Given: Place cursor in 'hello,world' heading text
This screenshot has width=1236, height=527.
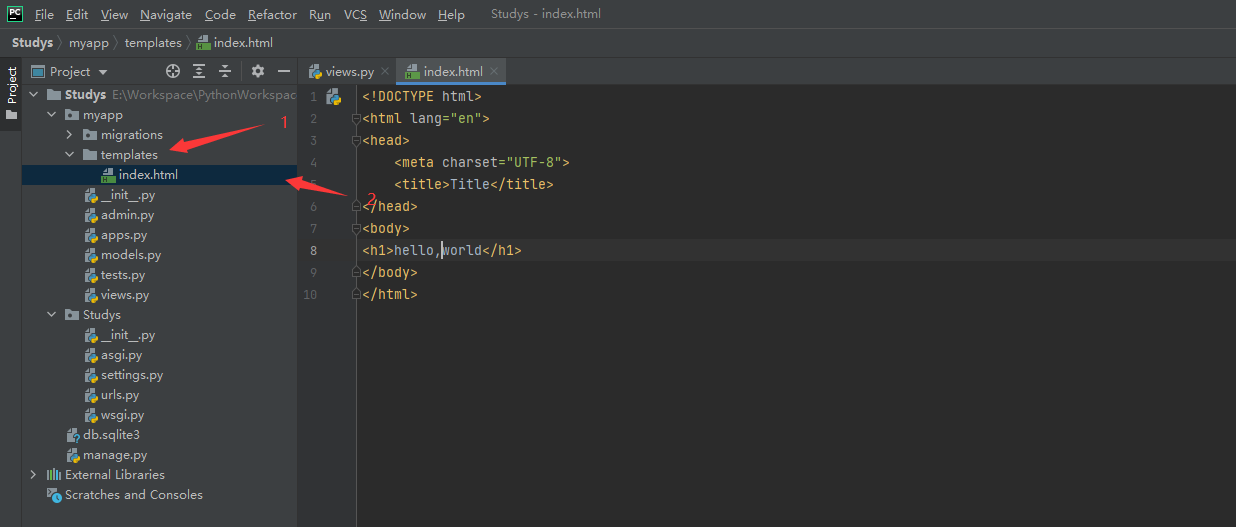Looking at the screenshot, I should 438,251.
